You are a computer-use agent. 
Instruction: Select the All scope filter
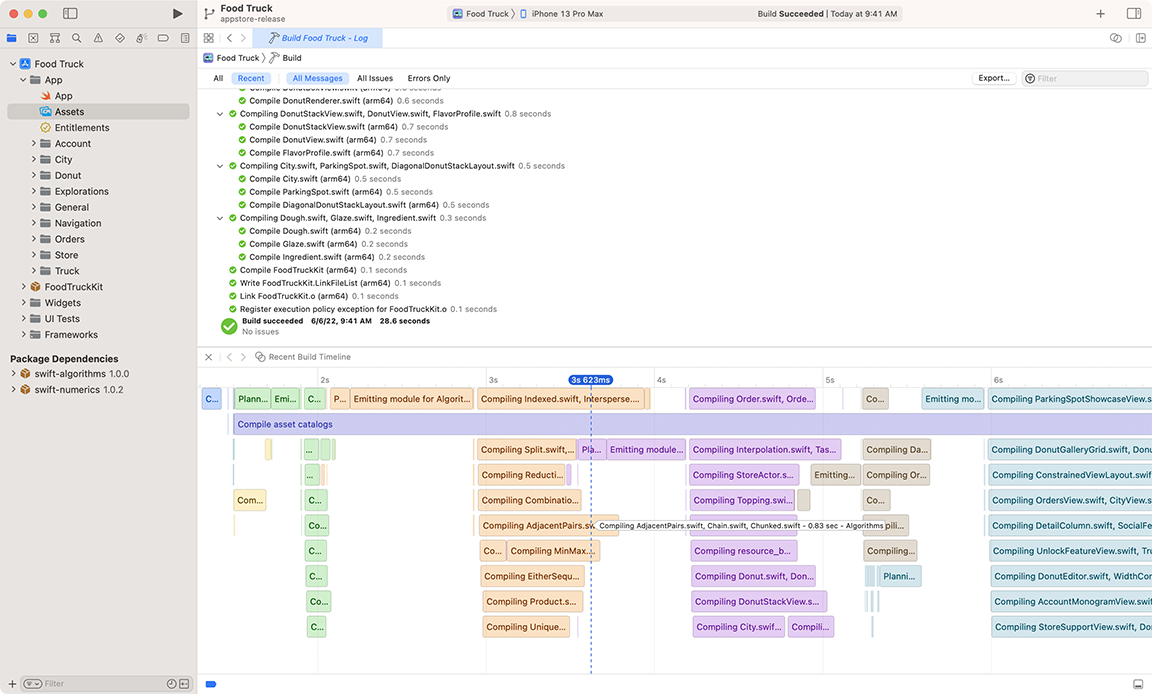218,79
